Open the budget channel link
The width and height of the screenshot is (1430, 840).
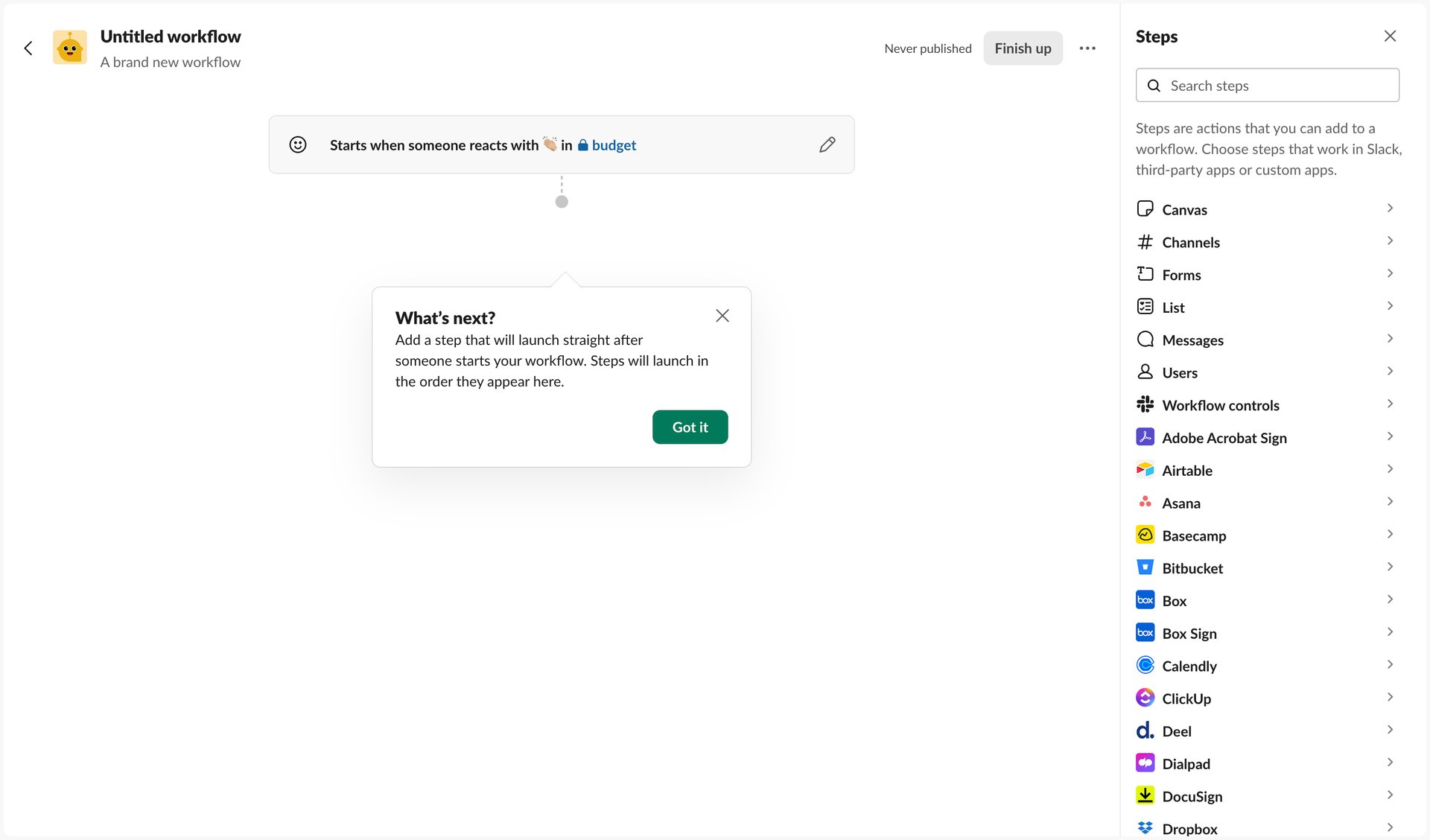pyautogui.click(x=612, y=145)
